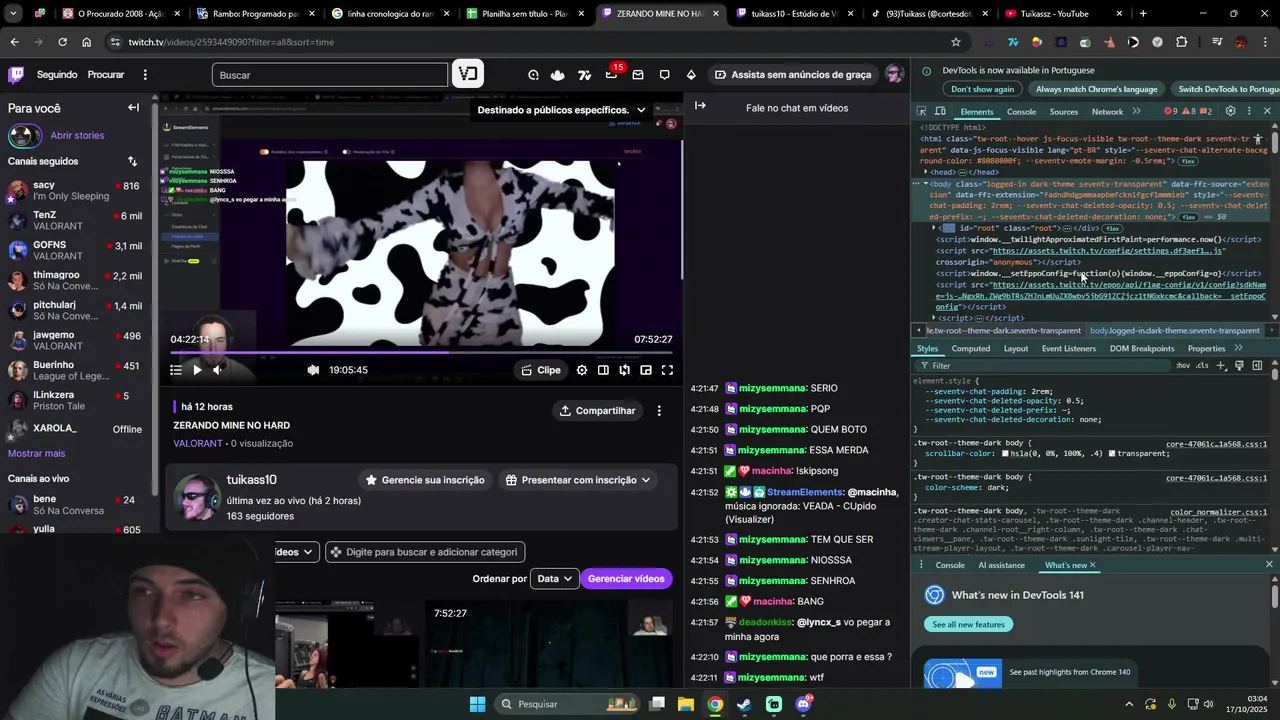The height and width of the screenshot is (720, 1280).
Task: Reset the player with the sync arrows icon
Action: click(625, 370)
